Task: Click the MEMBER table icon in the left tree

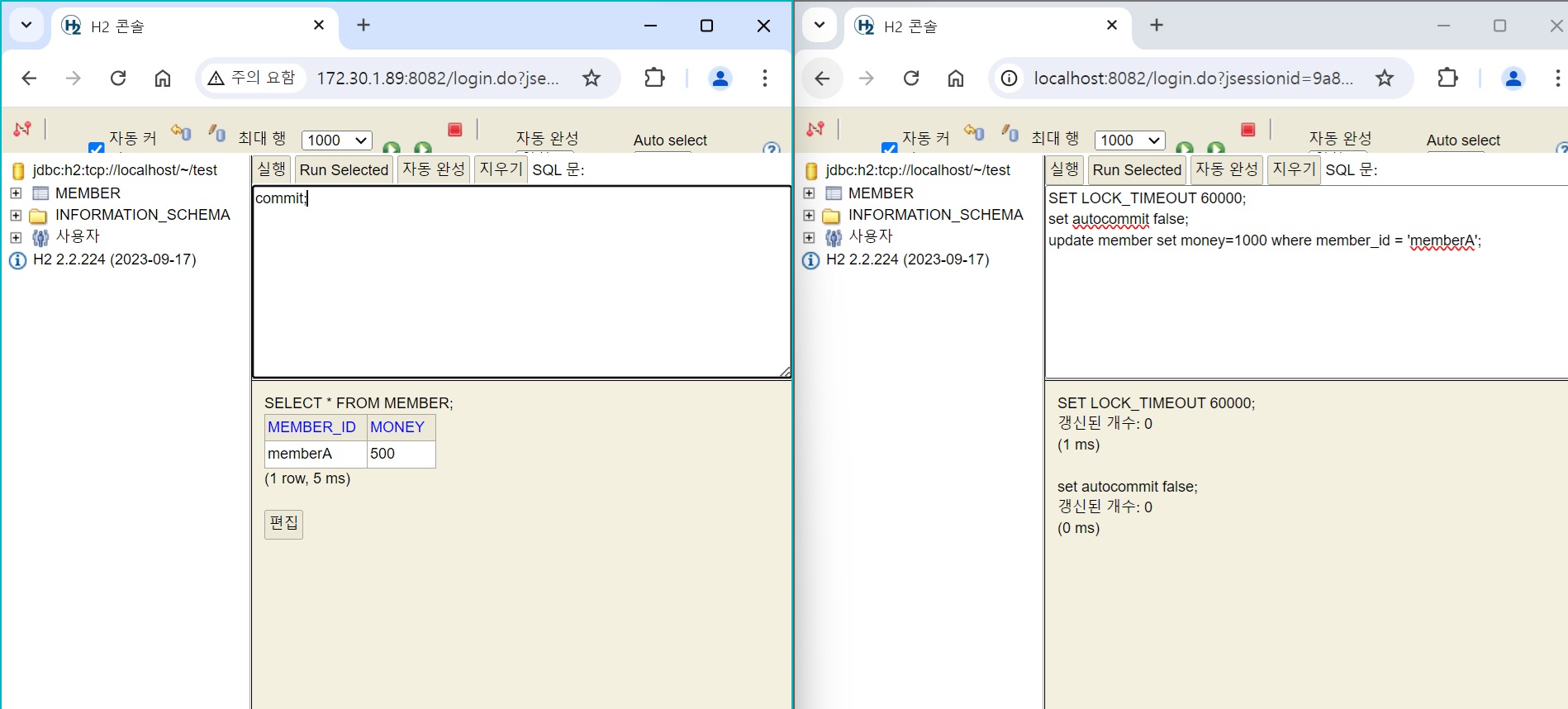Action: (40, 193)
